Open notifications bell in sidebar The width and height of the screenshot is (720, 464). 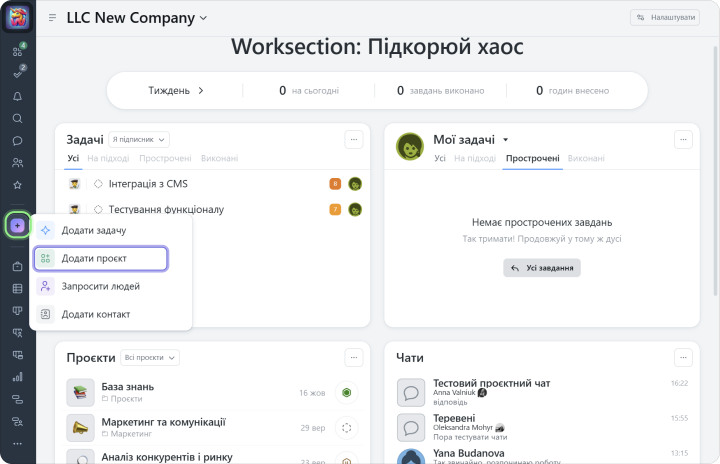pyautogui.click(x=17, y=97)
